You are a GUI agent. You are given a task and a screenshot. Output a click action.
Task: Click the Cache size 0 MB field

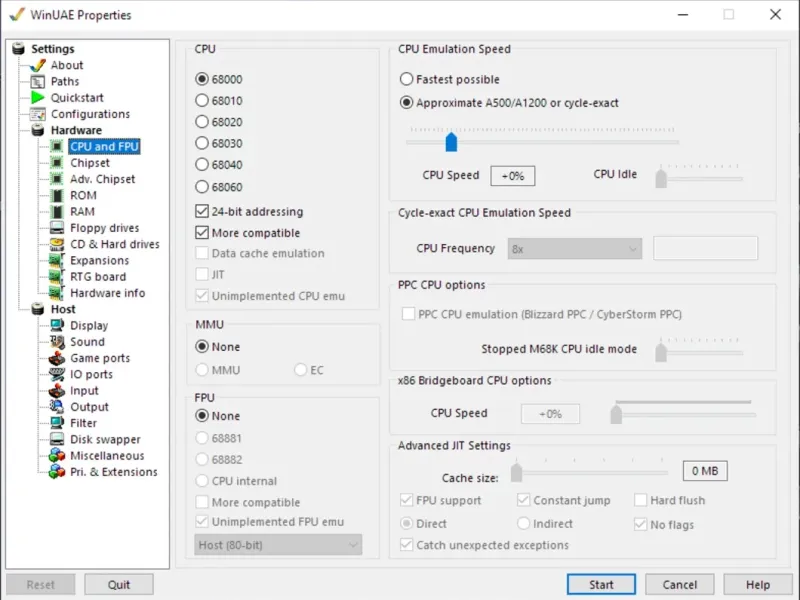pos(705,471)
